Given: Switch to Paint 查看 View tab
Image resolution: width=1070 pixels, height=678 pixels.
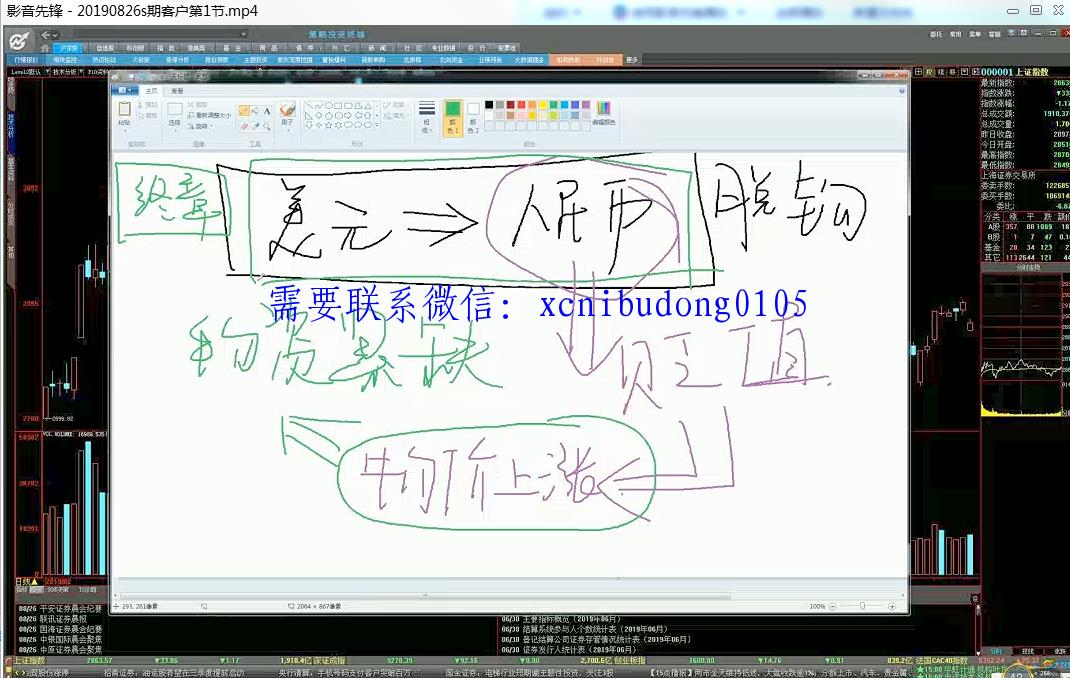Looking at the screenshot, I should (x=177, y=91).
